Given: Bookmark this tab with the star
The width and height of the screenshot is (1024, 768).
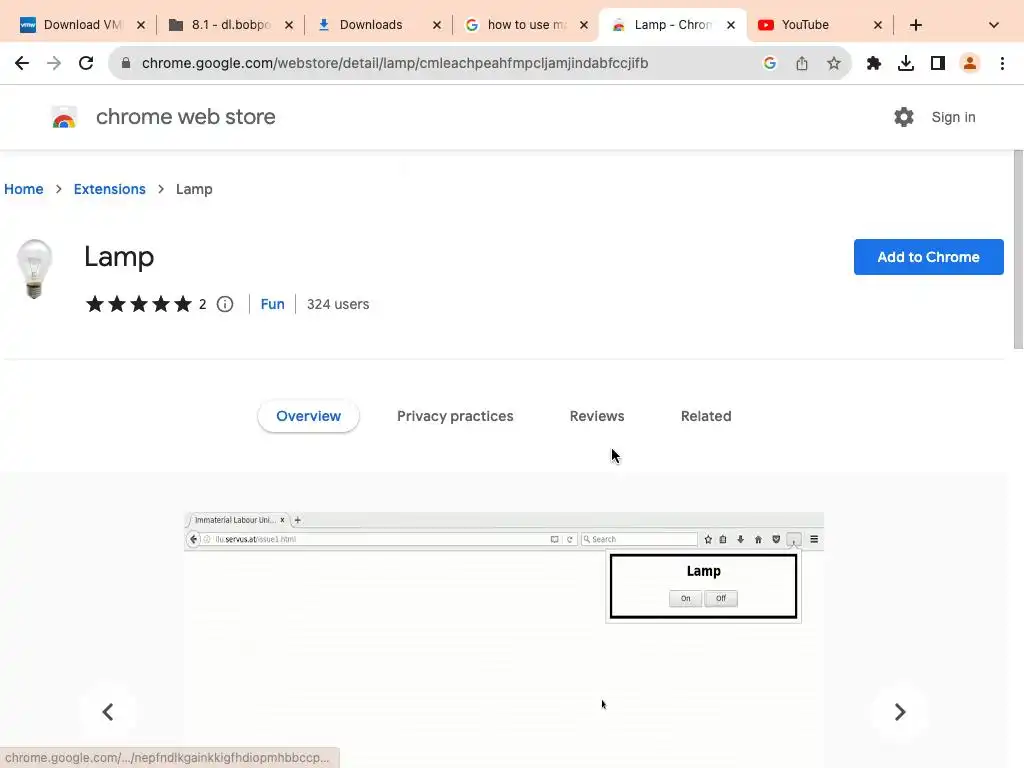Looking at the screenshot, I should (x=834, y=63).
